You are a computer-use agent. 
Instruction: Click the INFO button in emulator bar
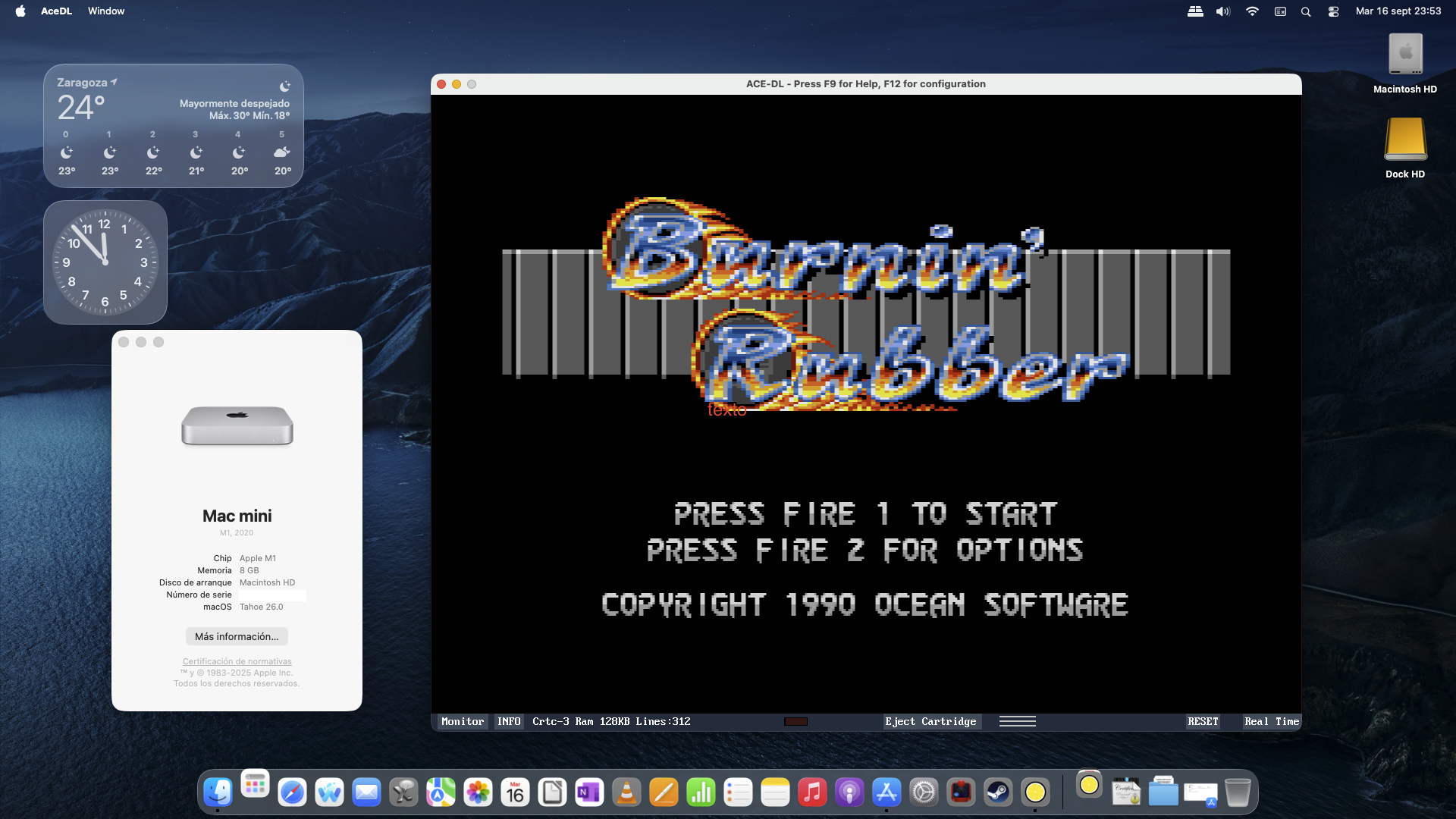click(x=509, y=721)
